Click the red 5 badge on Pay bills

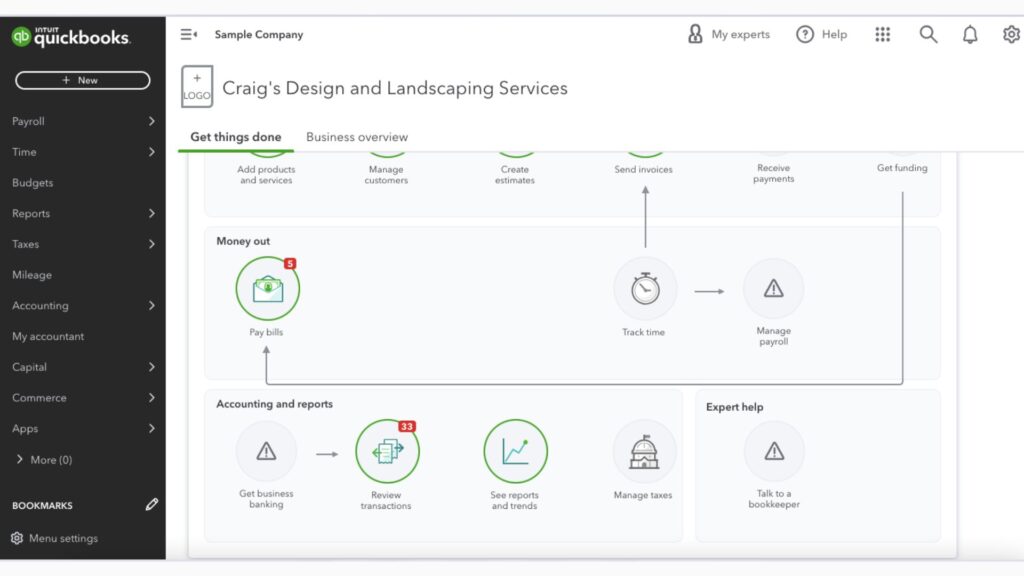290,264
